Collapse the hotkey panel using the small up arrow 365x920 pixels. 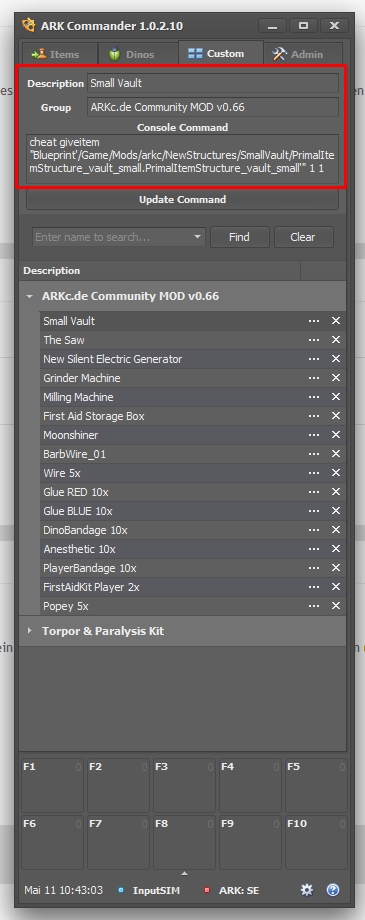(x=184, y=874)
